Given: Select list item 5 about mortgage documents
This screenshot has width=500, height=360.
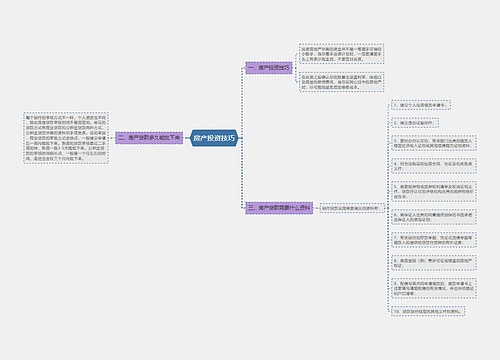Looking at the screenshot, I should tap(434, 192).
